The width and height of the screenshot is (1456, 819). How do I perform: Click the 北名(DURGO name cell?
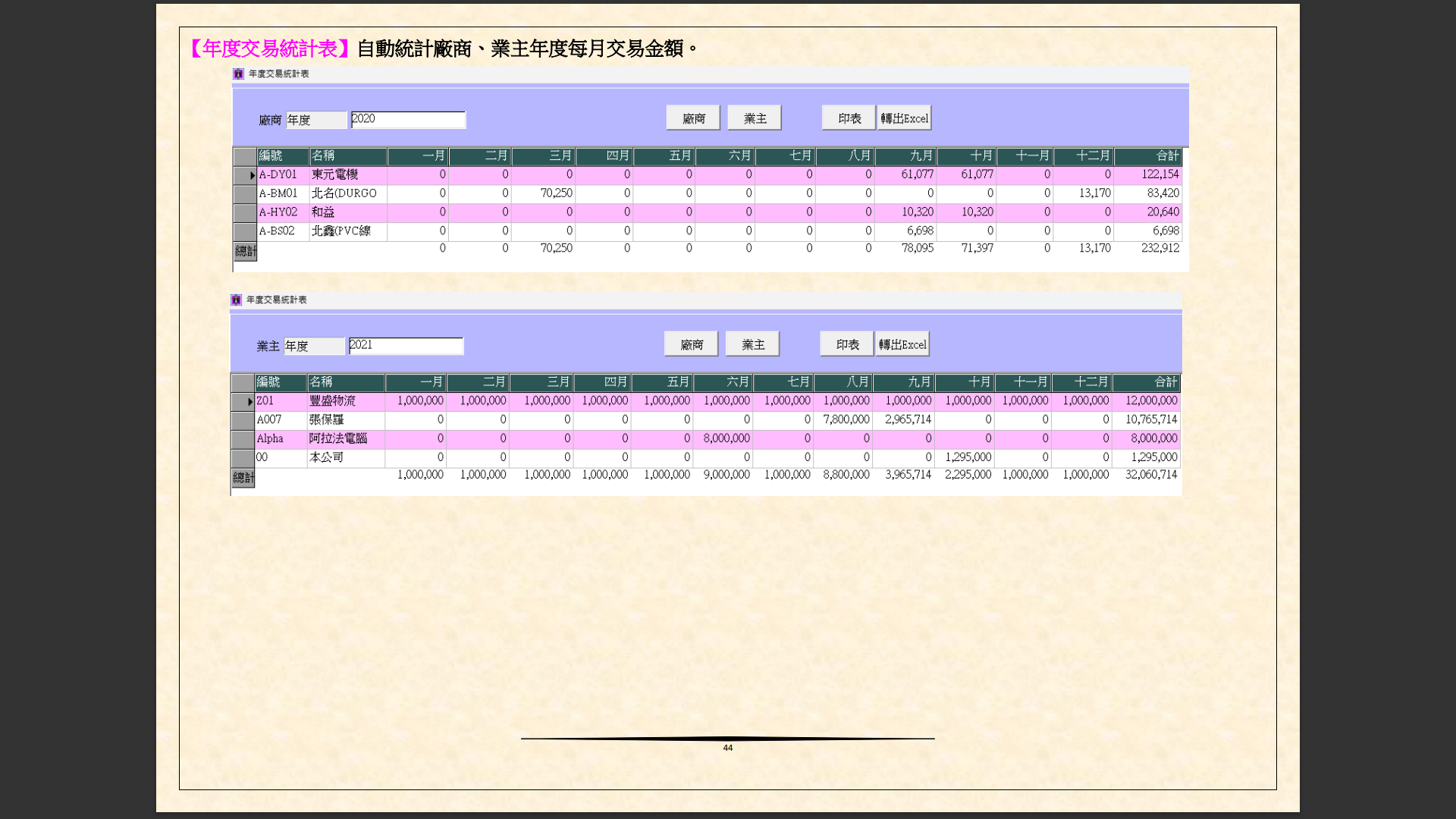pos(348,194)
